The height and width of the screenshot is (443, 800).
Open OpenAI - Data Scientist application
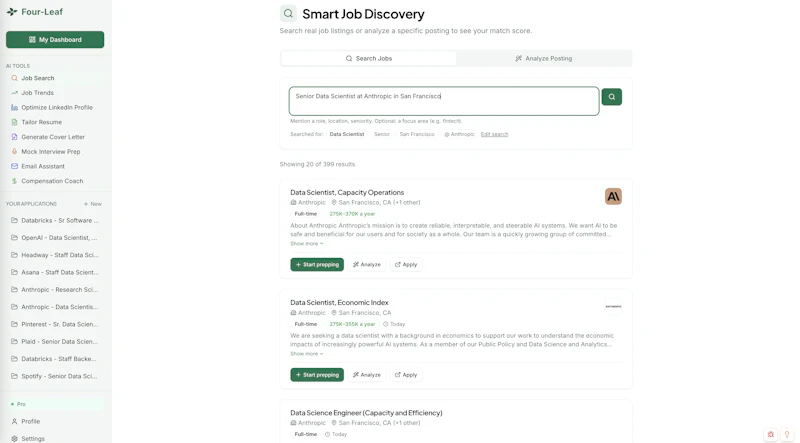point(55,238)
